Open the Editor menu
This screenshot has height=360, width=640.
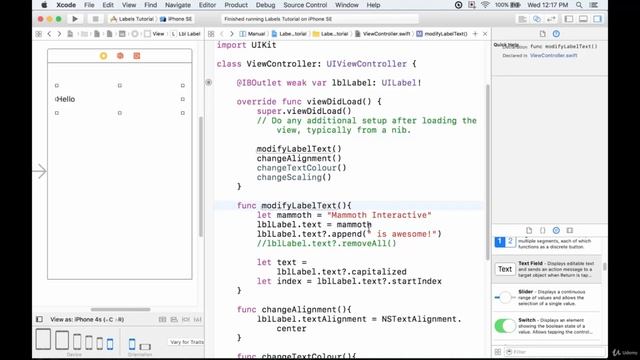(207, 5)
